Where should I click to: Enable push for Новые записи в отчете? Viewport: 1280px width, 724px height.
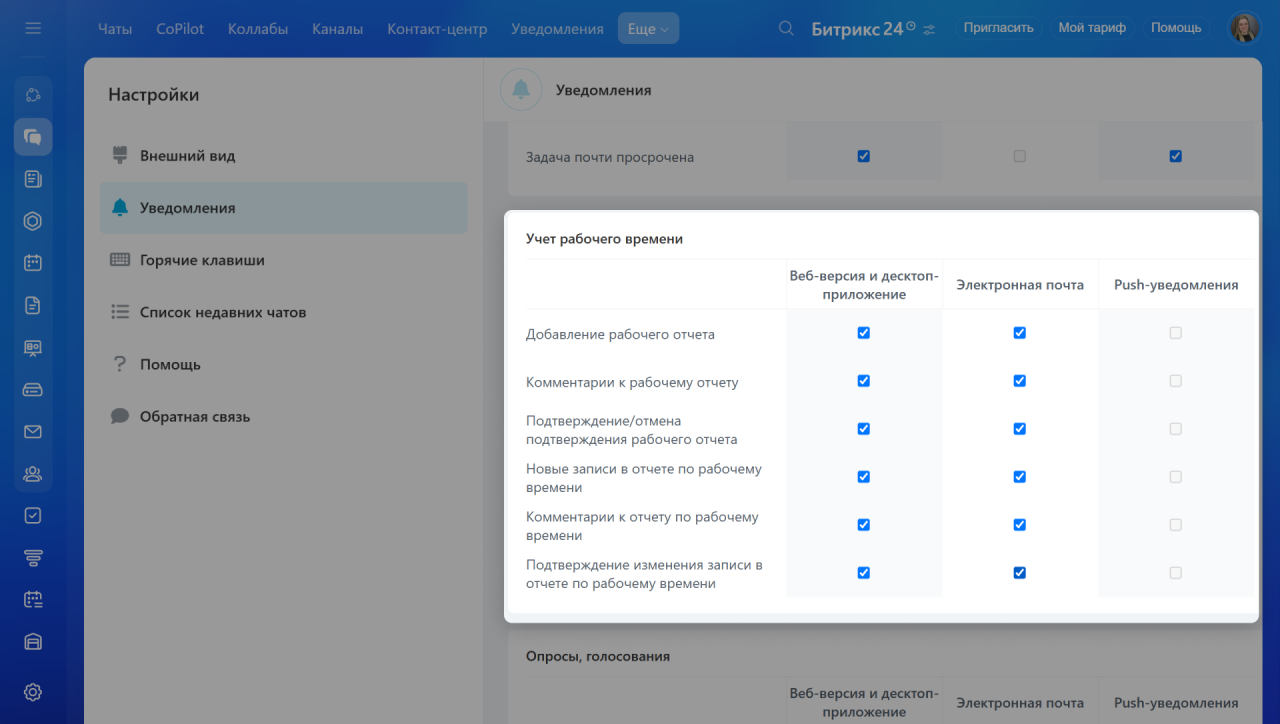1176,477
